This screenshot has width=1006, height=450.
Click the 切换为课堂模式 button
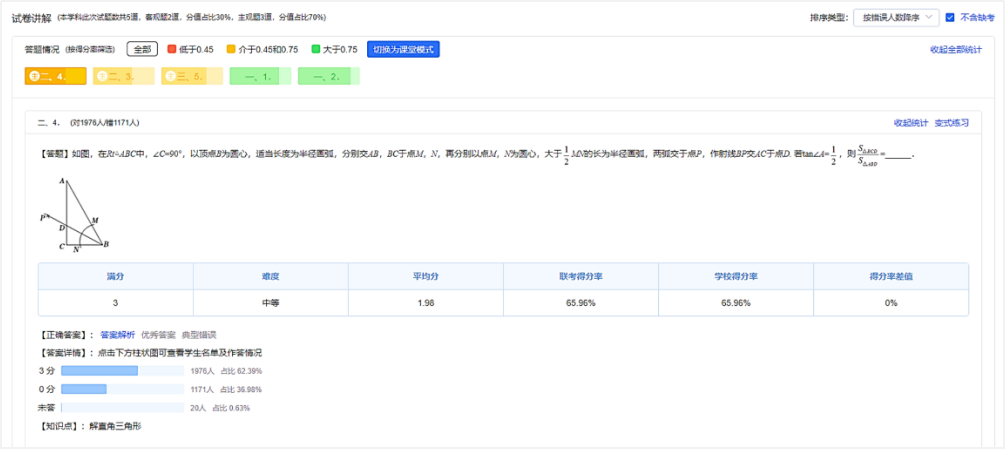click(x=403, y=49)
